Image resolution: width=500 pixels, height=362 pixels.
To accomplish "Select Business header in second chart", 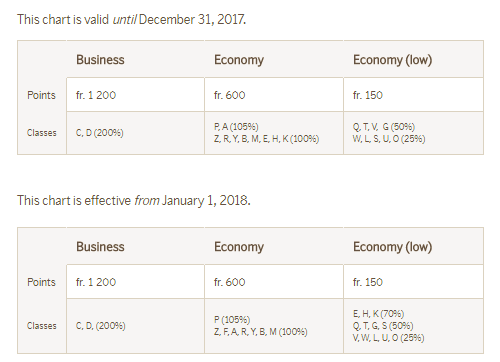I will [100, 247].
